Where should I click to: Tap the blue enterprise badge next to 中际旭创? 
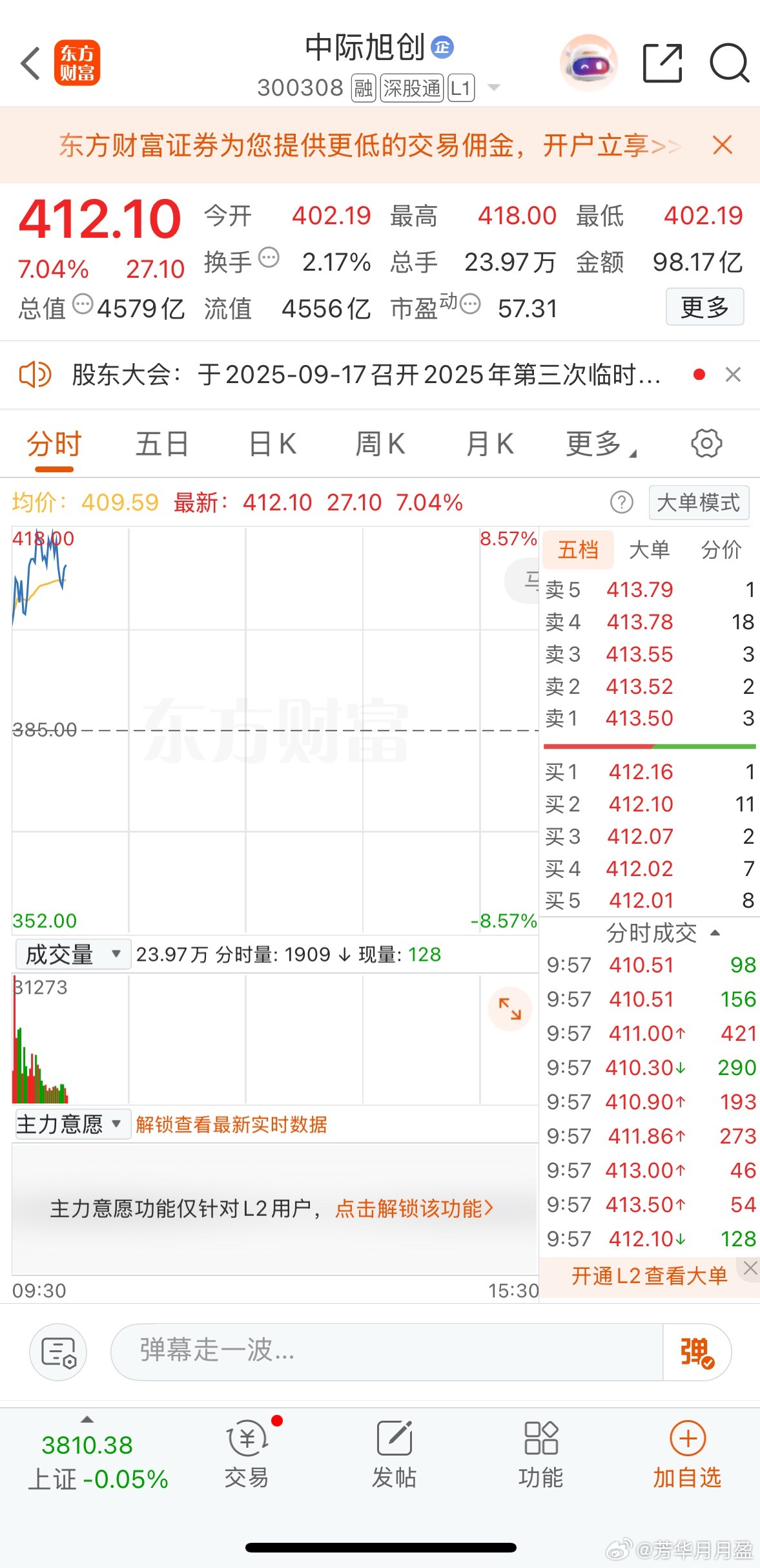coord(442,47)
